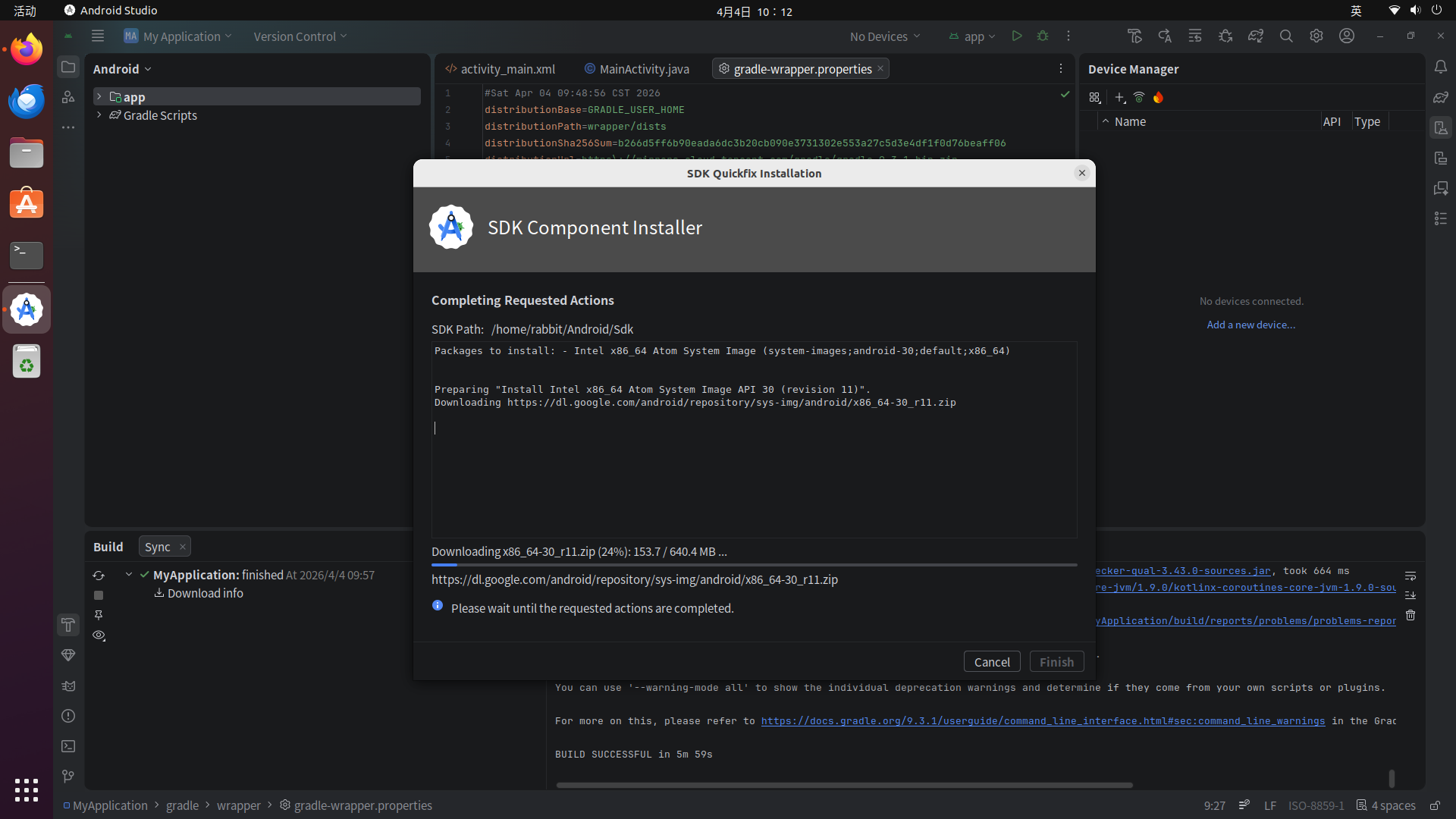The image size is (1456, 819).
Task: Open Search Everywhere magnifier icon
Action: [x=1286, y=36]
